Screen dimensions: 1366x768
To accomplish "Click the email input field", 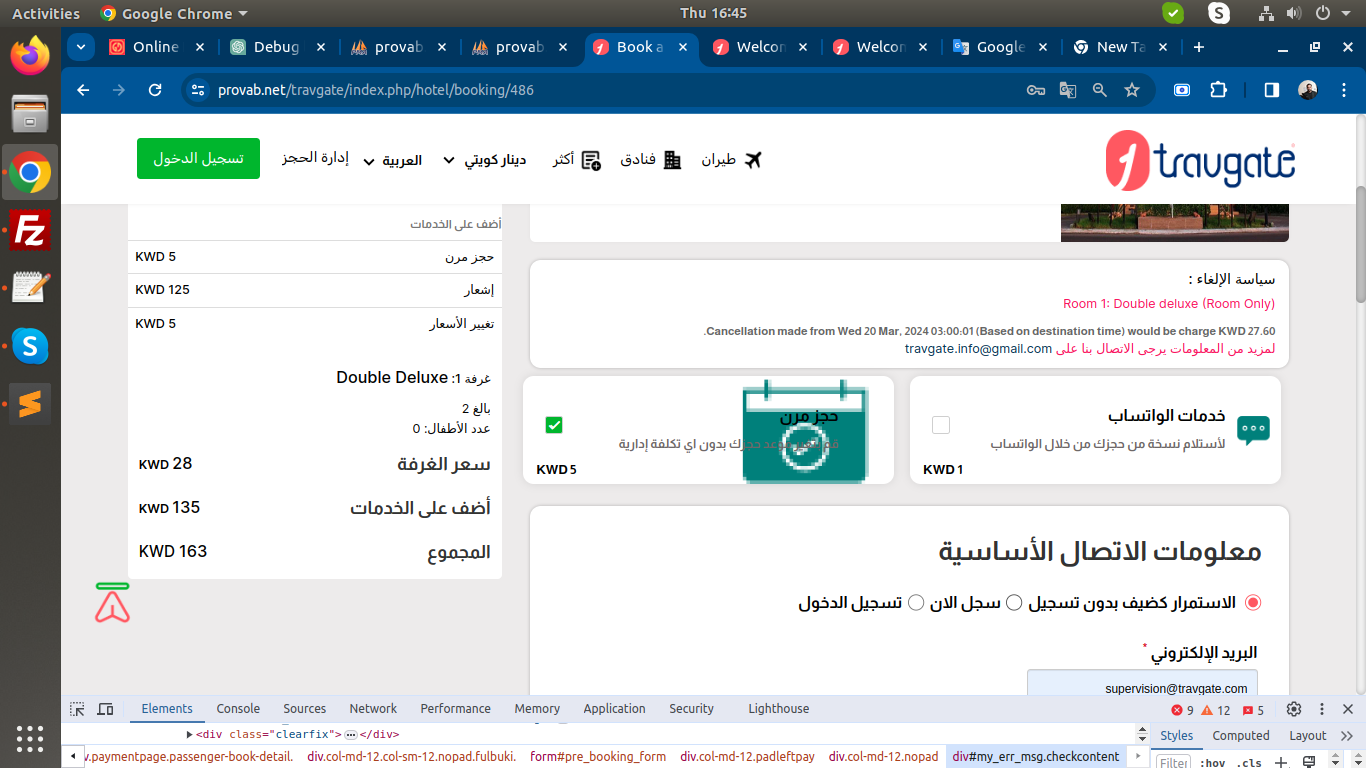I will [x=1142, y=683].
